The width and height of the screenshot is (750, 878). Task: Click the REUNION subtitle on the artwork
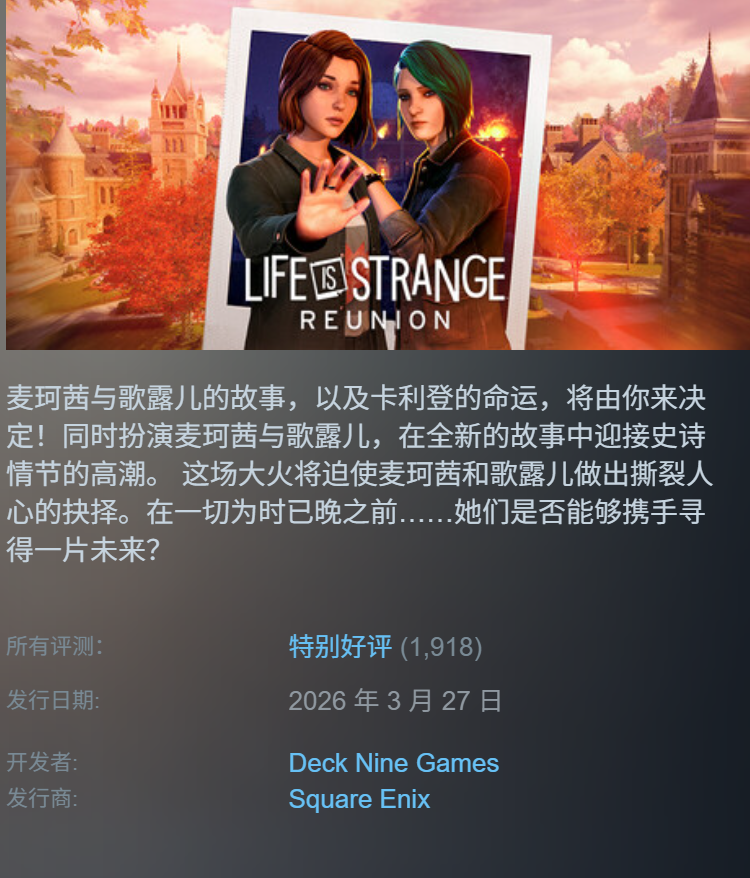[375, 320]
